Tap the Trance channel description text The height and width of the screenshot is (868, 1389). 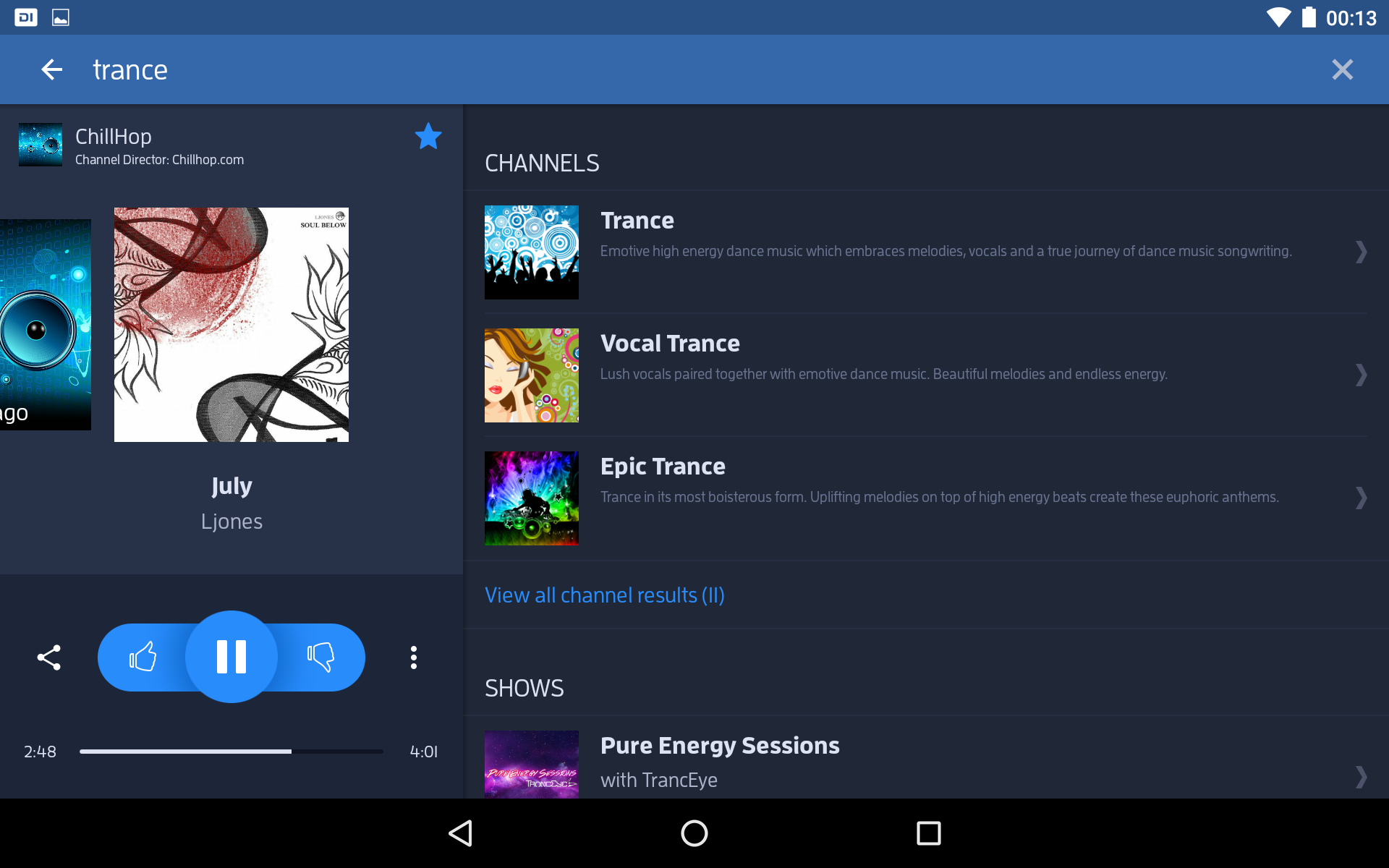[x=946, y=251]
